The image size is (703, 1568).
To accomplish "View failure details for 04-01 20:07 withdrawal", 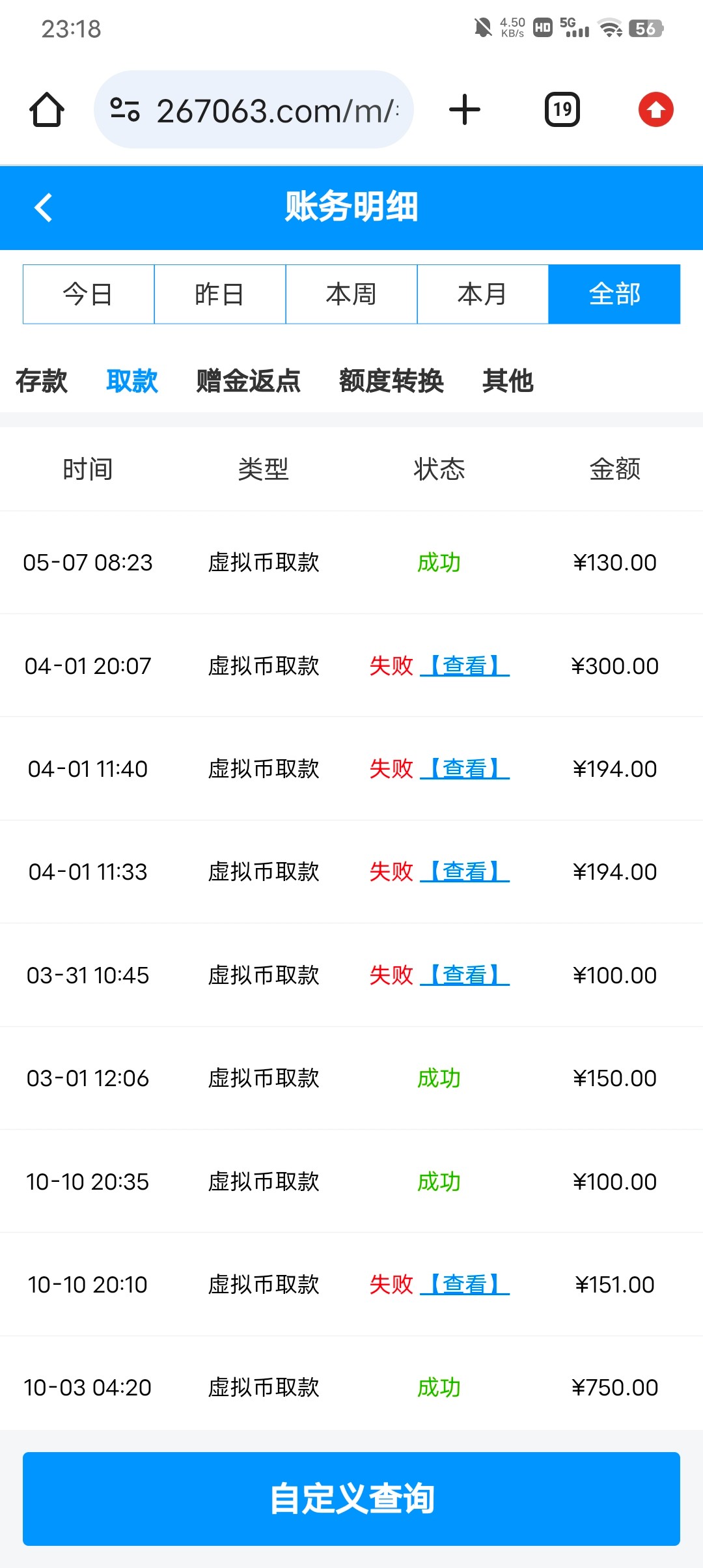I will tap(465, 666).
